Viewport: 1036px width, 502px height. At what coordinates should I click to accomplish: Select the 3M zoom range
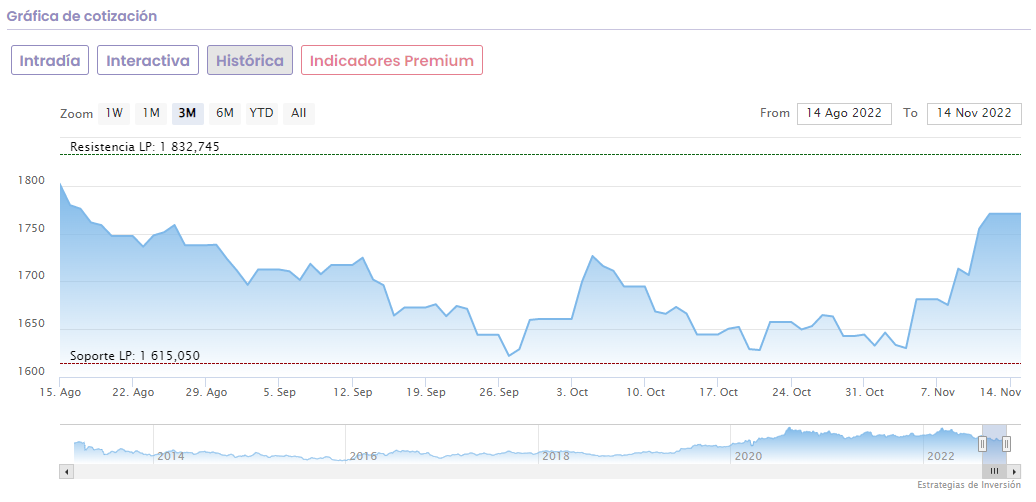tap(187, 113)
